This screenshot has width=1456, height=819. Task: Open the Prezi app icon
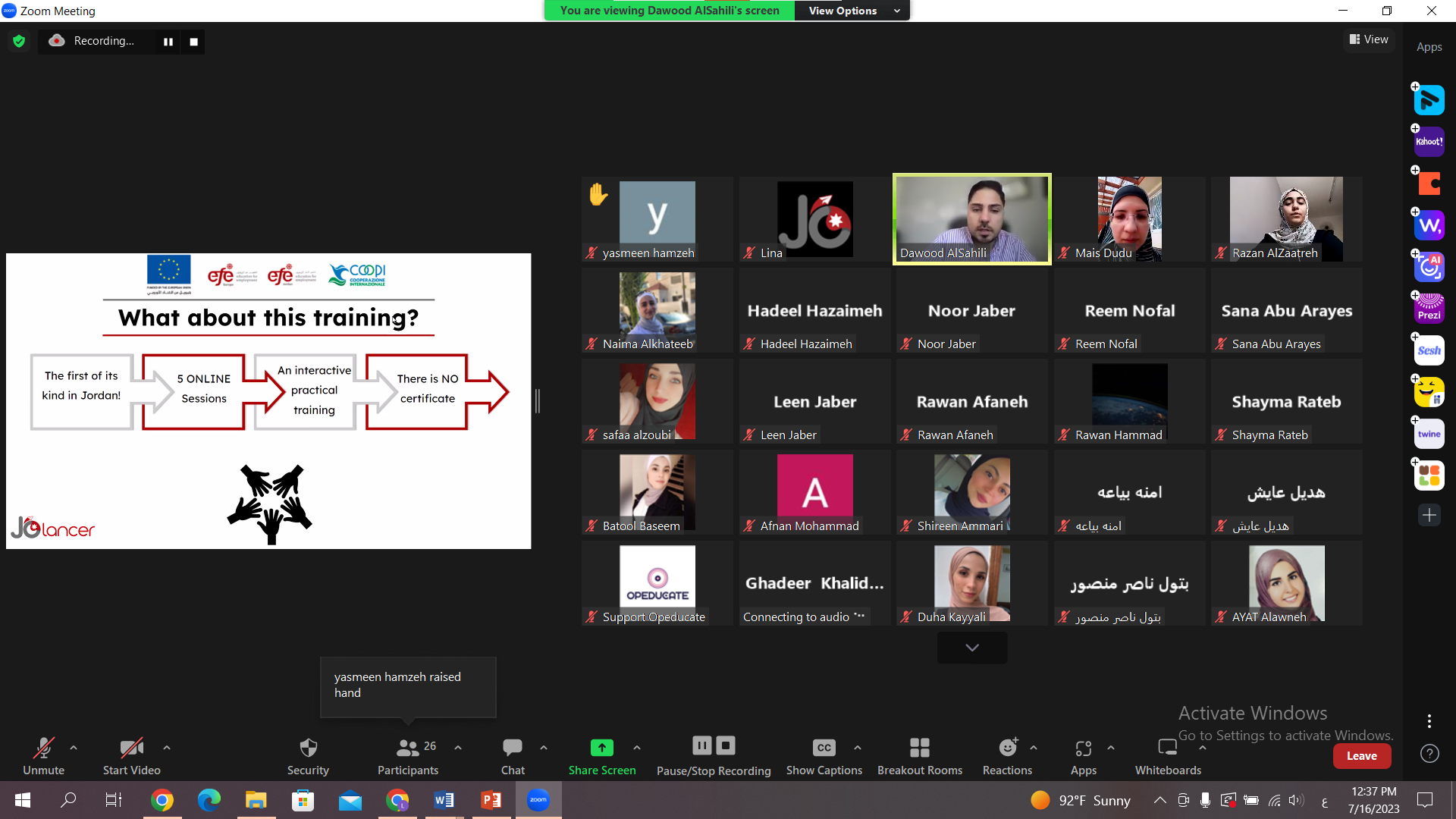point(1429,309)
